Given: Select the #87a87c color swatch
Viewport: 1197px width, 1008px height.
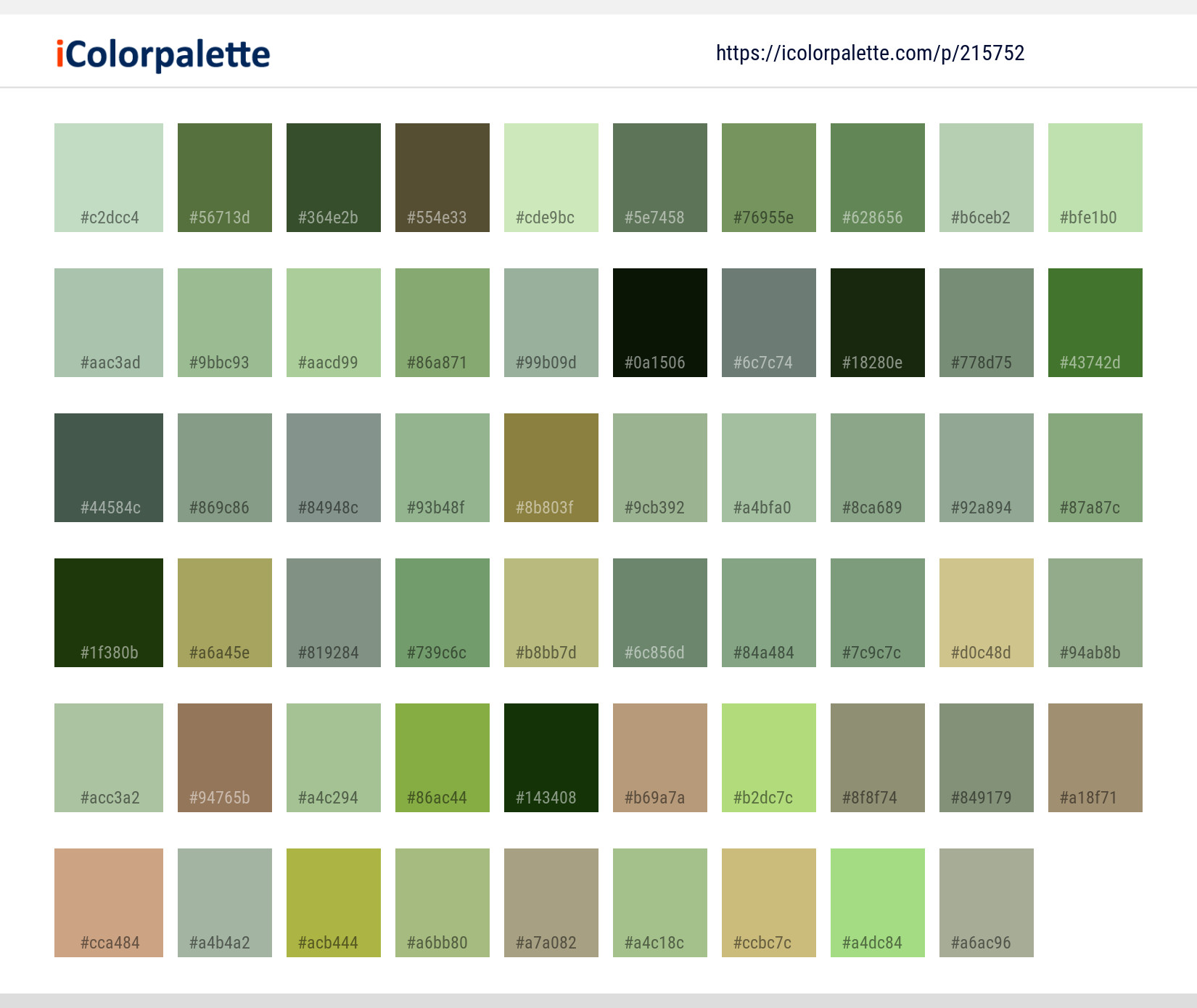Looking at the screenshot, I should coord(1095,468).
